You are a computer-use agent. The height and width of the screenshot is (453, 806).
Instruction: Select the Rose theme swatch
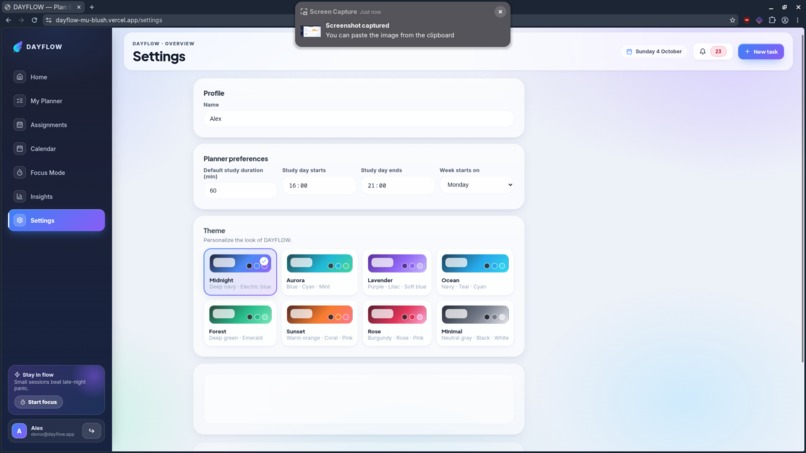click(x=397, y=323)
